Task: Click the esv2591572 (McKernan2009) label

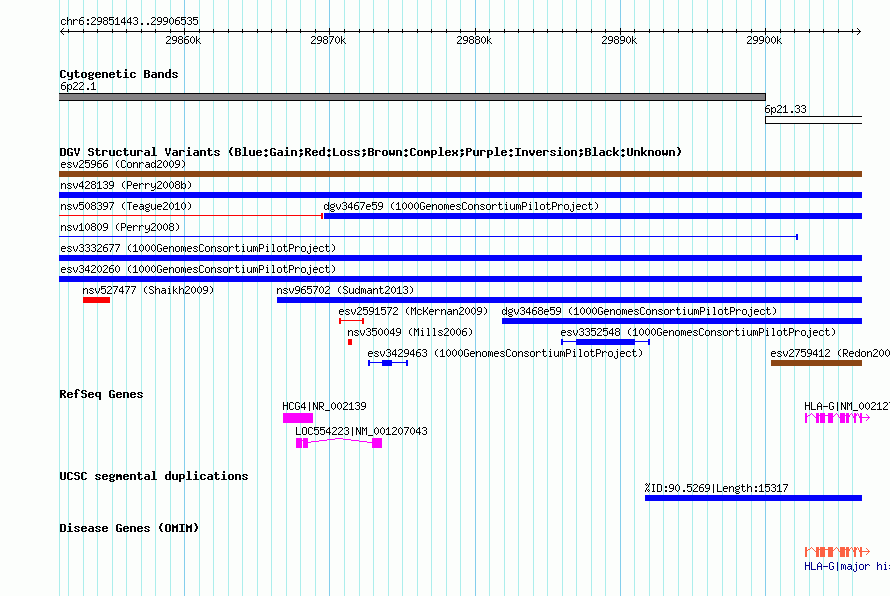Action: (413, 311)
